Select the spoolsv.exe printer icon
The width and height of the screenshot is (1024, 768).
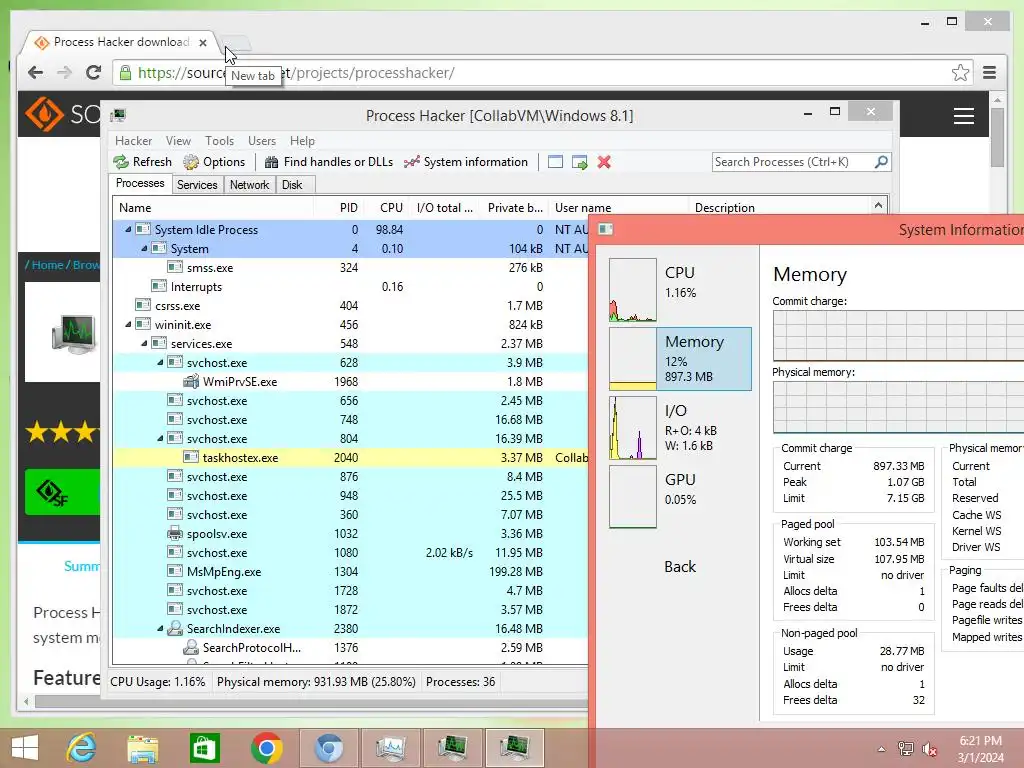175,534
